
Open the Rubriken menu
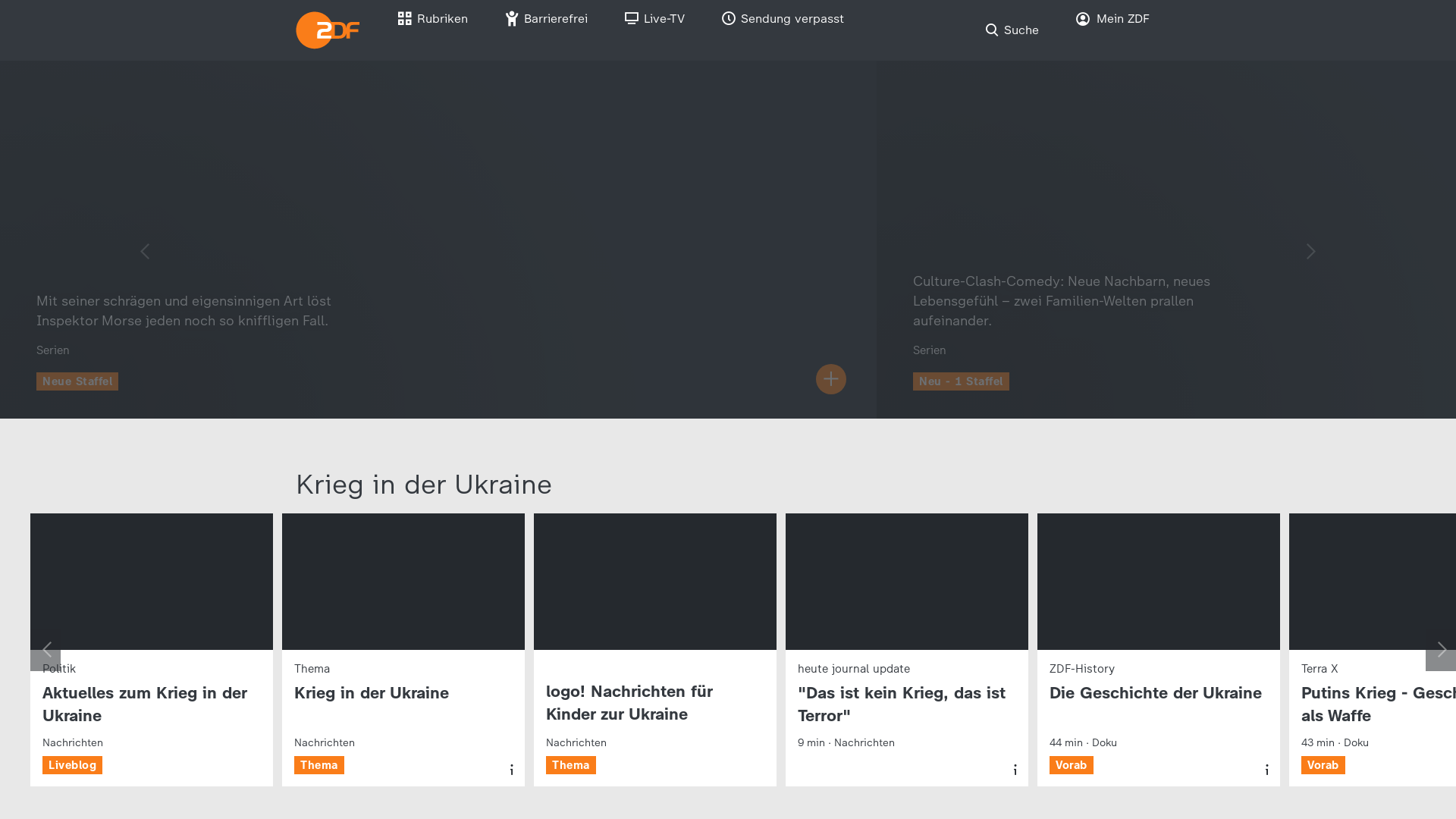[432, 19]
